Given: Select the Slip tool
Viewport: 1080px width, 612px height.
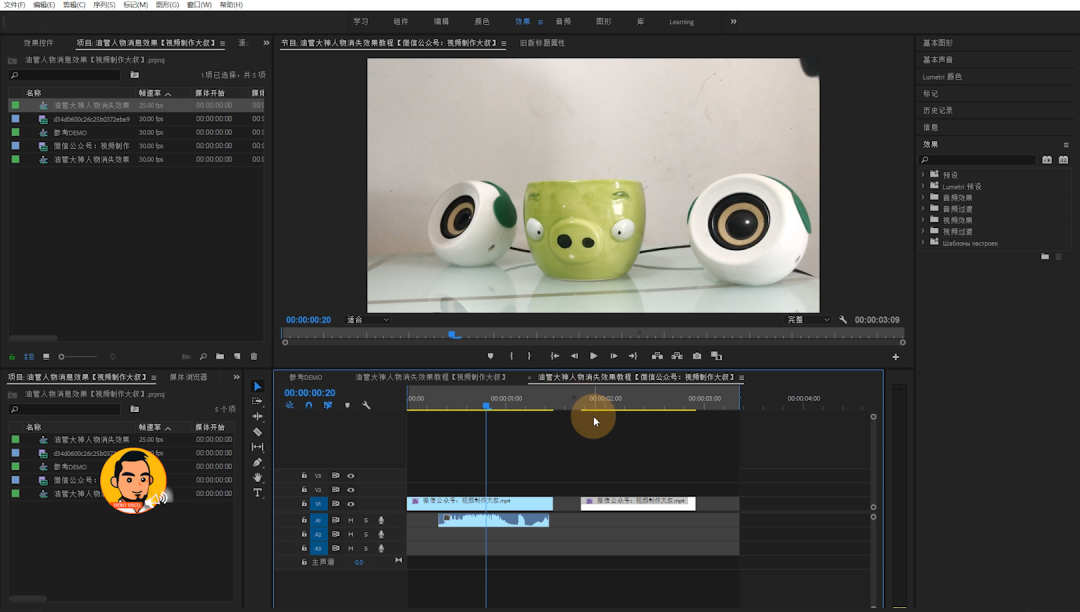Looking at the screenshot, I should [x=258, y=447].
